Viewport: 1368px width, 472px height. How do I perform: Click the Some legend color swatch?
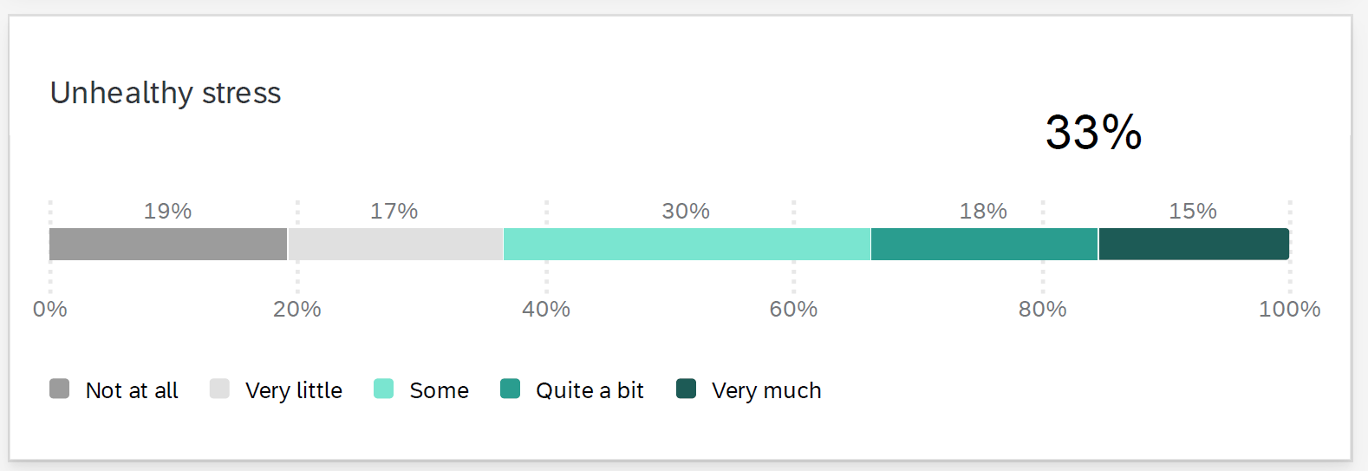pos(384,389)
